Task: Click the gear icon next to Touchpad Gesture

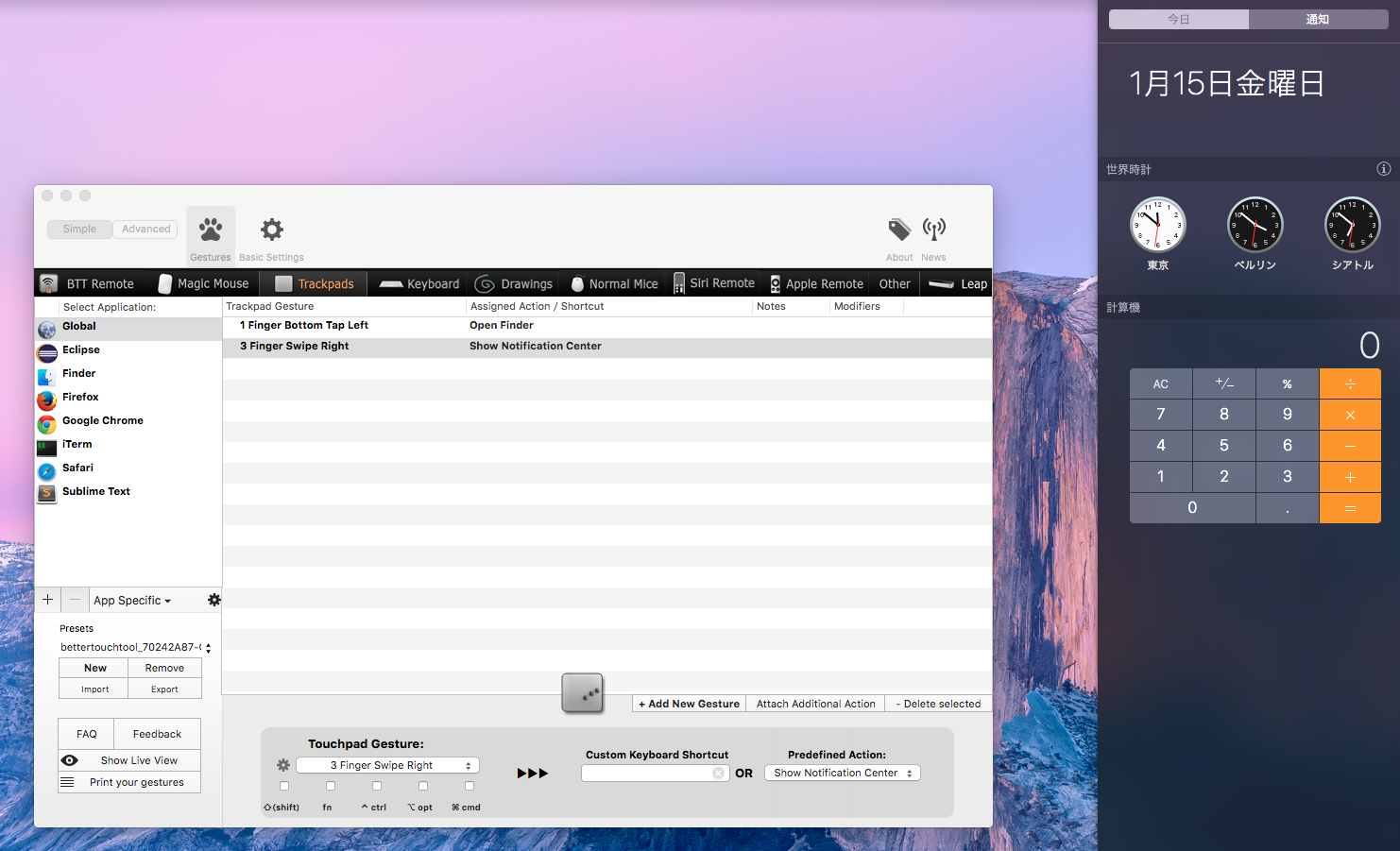Action: pos(282,765)
